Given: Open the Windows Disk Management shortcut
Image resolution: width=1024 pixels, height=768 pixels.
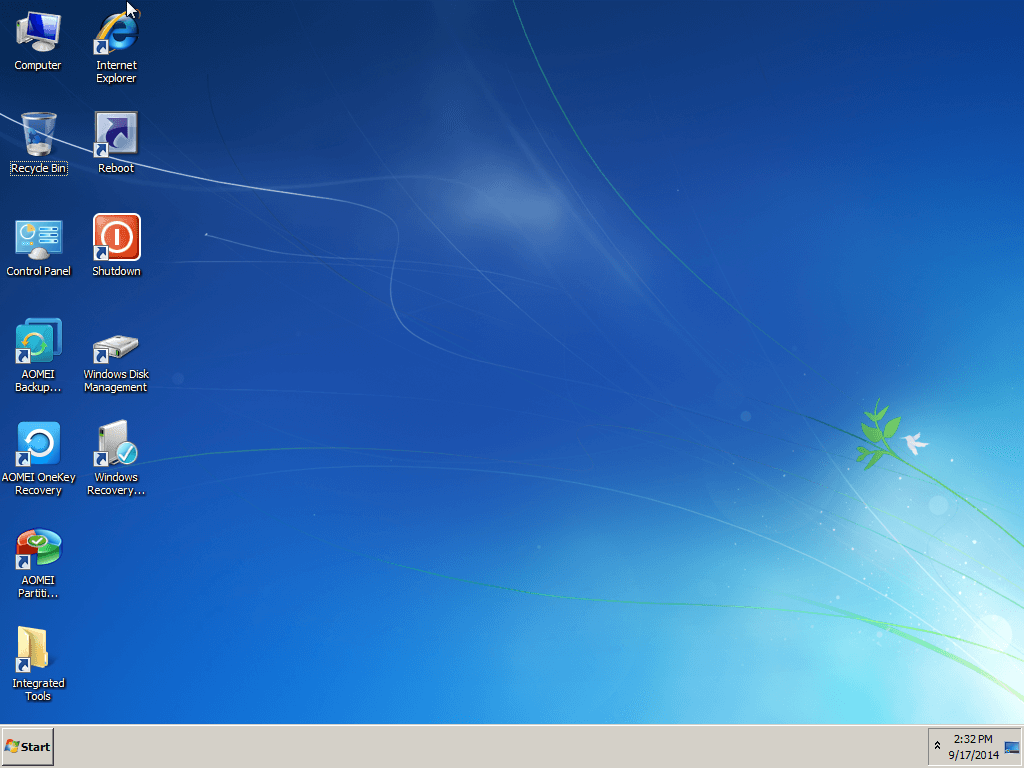Looking at the screenshot, I should point(116,362).
